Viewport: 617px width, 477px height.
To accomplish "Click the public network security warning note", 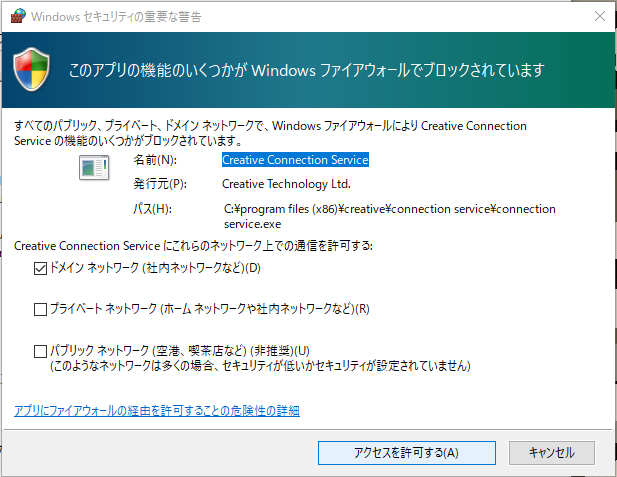I will point(260,366).
